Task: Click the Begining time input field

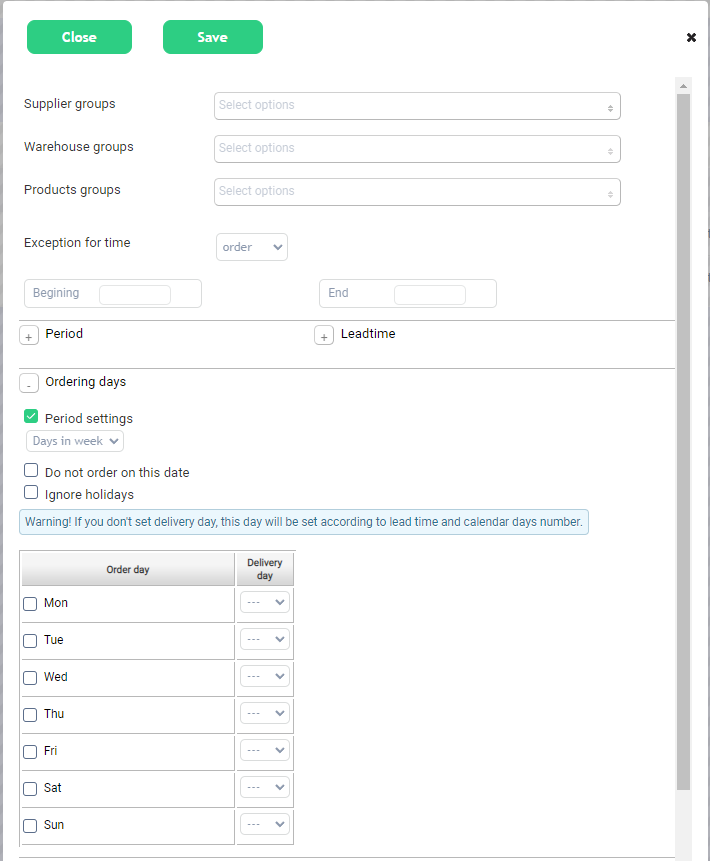Action: click(x=135, y=294)
